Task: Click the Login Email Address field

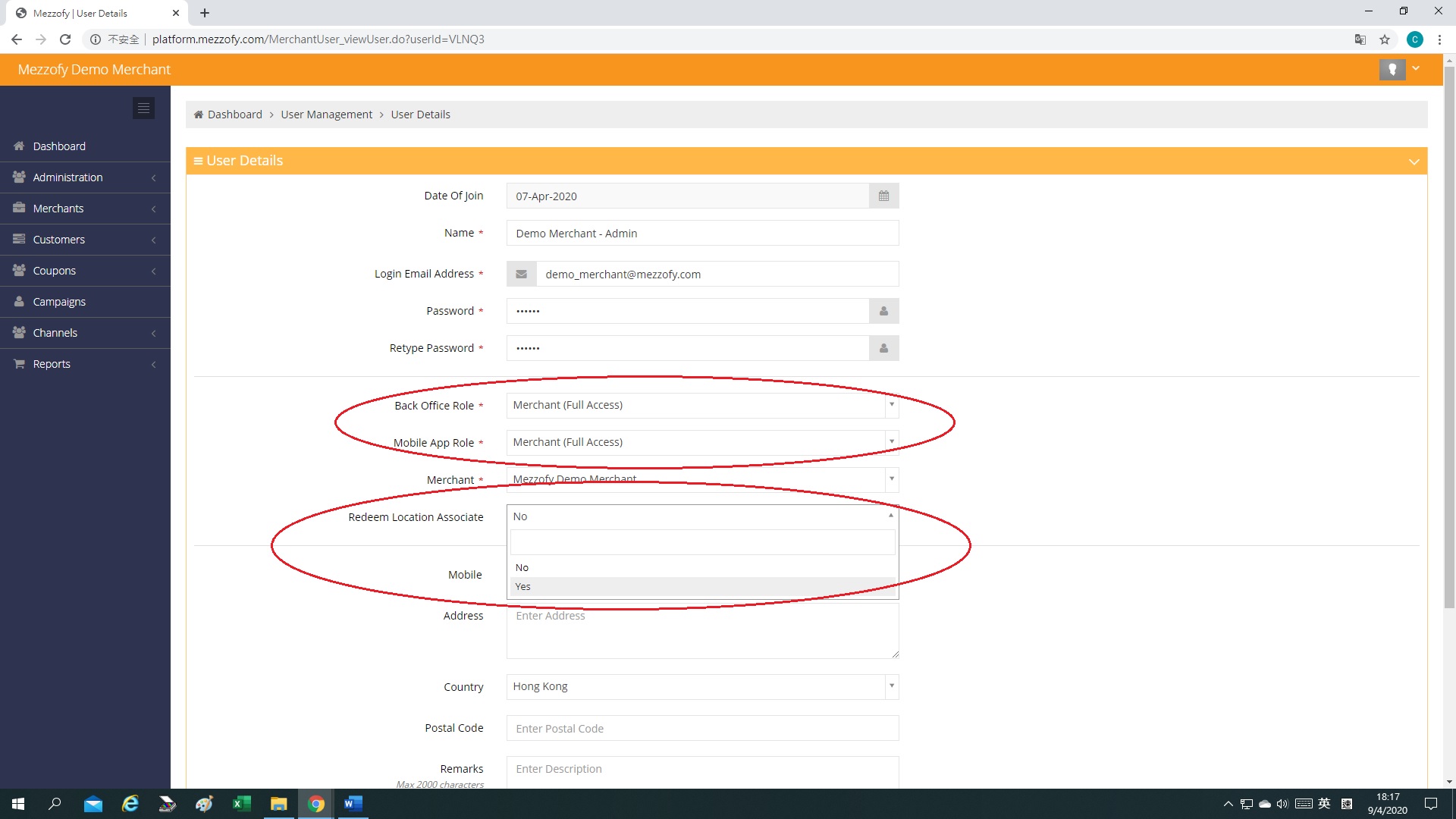Action: coord(717,274)
